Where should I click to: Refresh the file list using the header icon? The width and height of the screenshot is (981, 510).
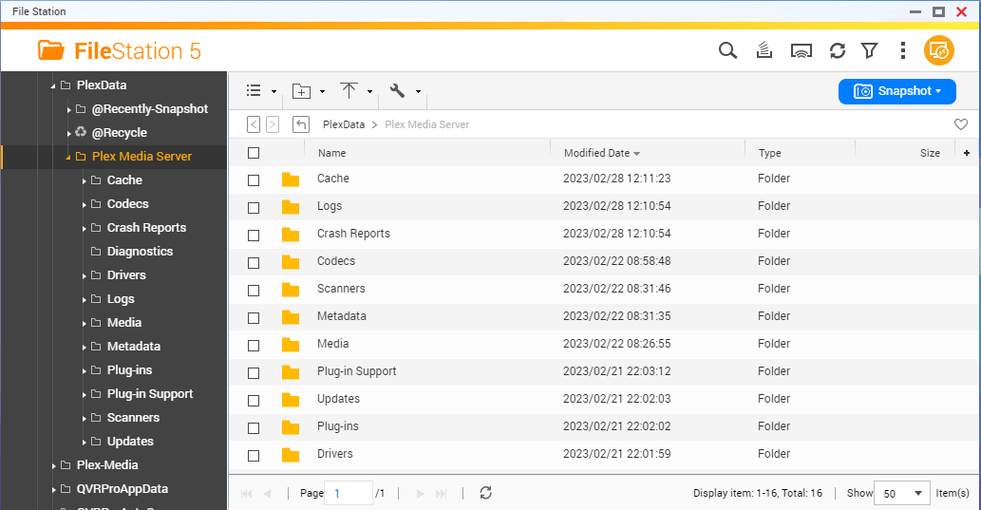point(837,51)
